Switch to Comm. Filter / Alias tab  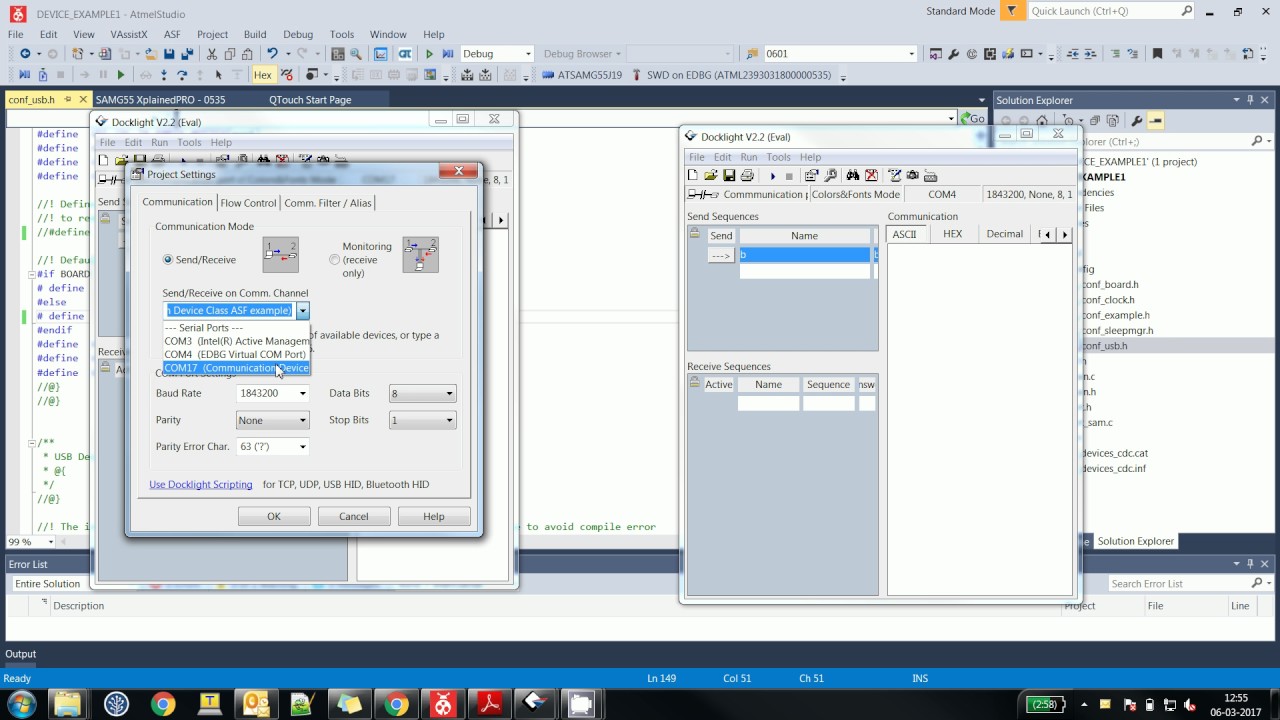pos(327,203)
